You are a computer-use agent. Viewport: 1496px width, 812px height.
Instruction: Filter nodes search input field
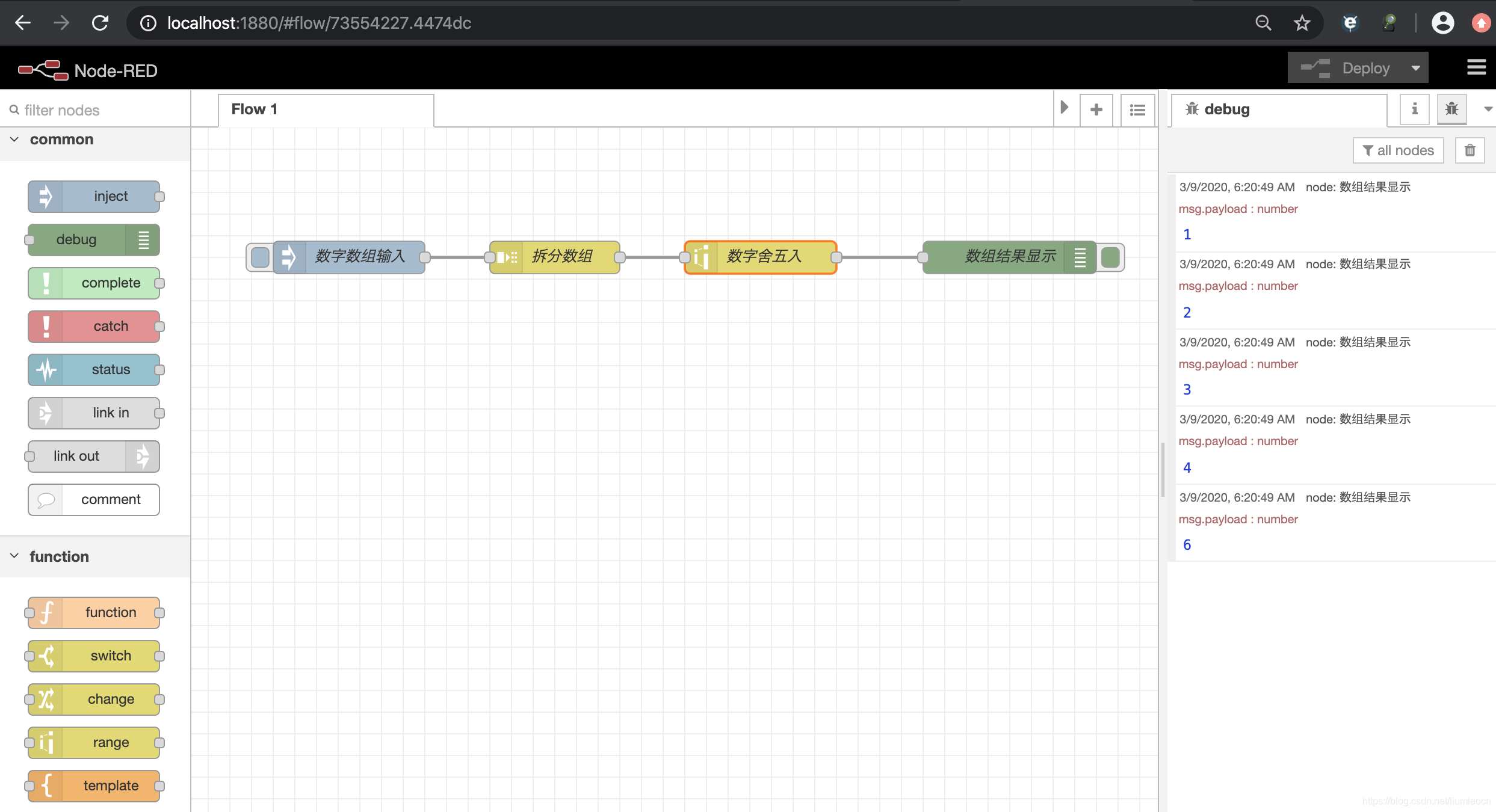click(x=94, y=109)
